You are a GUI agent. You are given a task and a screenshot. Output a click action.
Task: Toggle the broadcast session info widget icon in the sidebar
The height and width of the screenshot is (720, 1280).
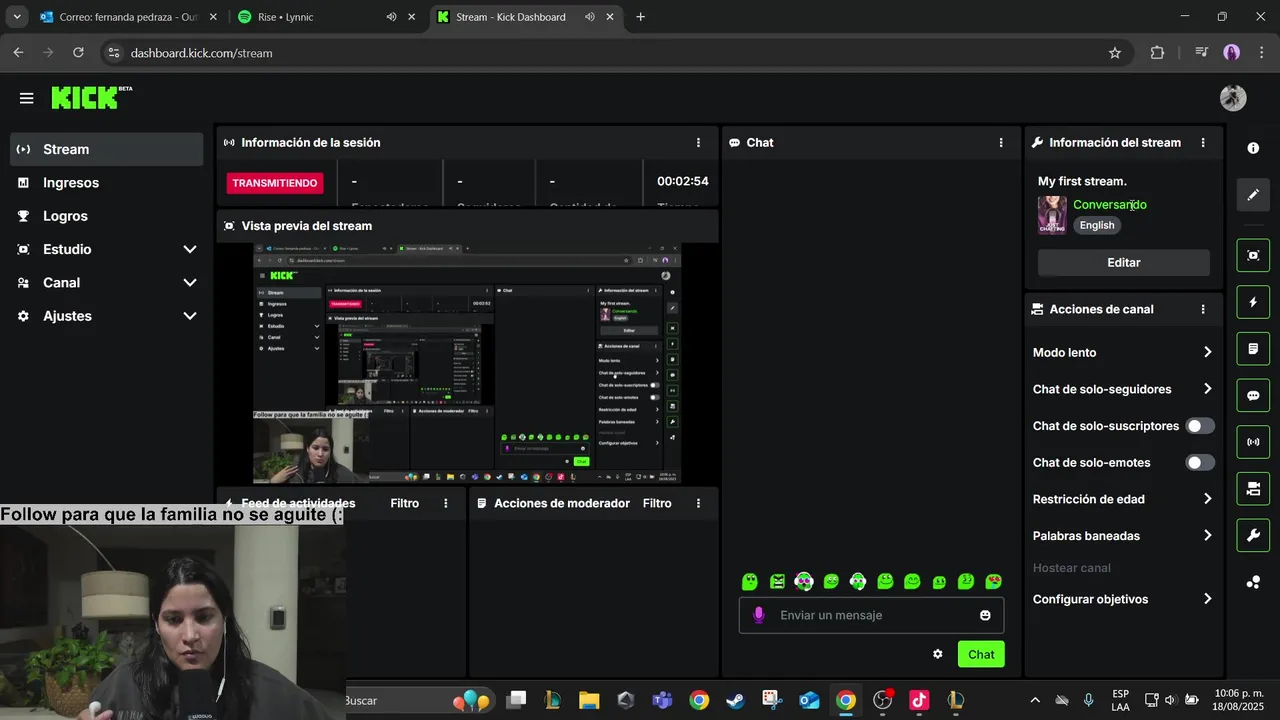1253,442
